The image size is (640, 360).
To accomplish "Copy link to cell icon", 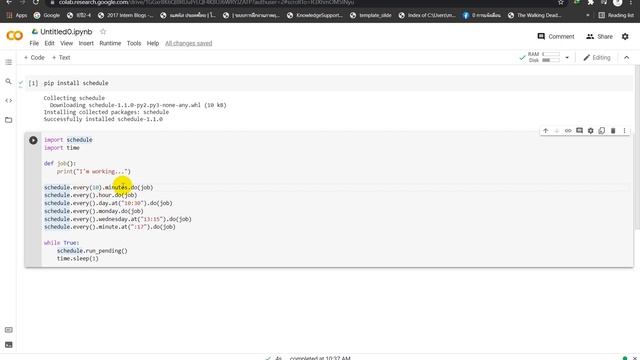I will pyautogui.click(x=568, y=131).
